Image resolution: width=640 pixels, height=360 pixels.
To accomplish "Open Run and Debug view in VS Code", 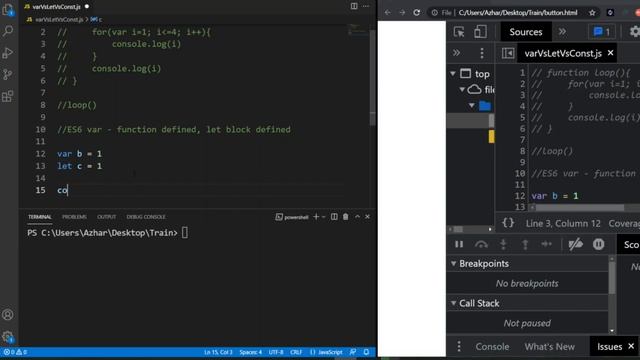I will click(x=8, y=53).
